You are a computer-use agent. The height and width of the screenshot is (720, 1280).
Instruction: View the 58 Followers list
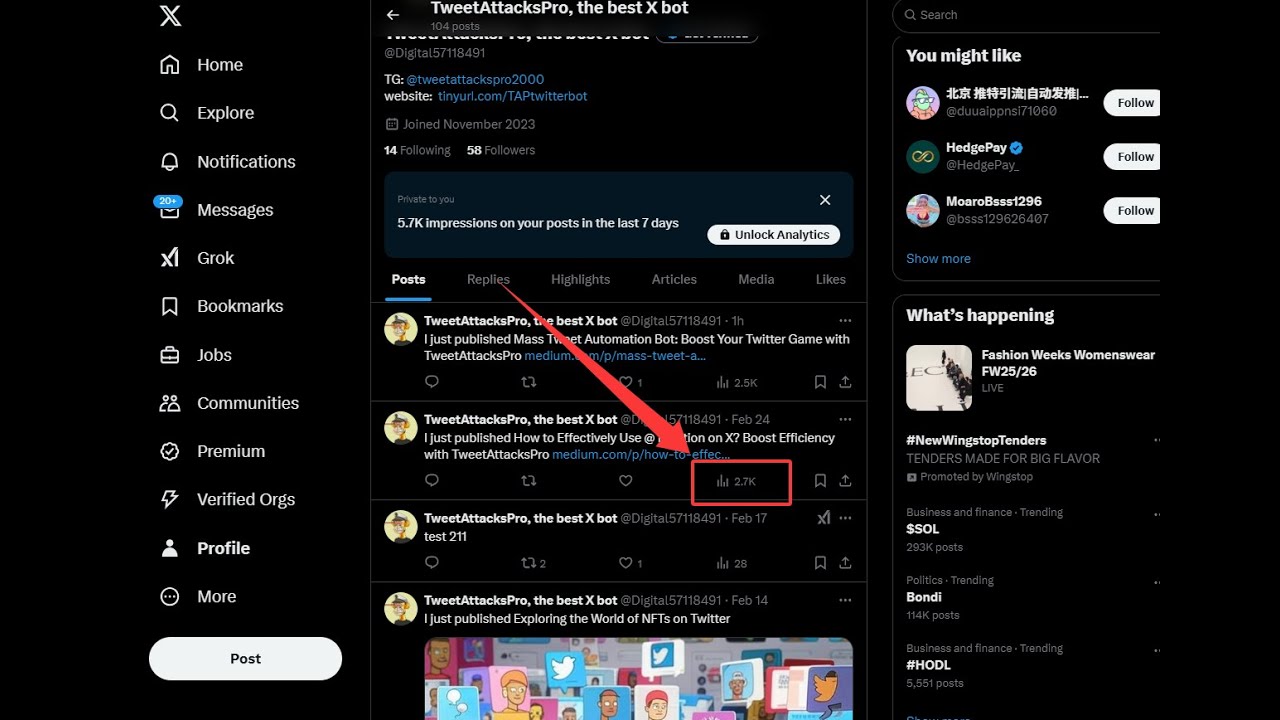pos(501,150)
